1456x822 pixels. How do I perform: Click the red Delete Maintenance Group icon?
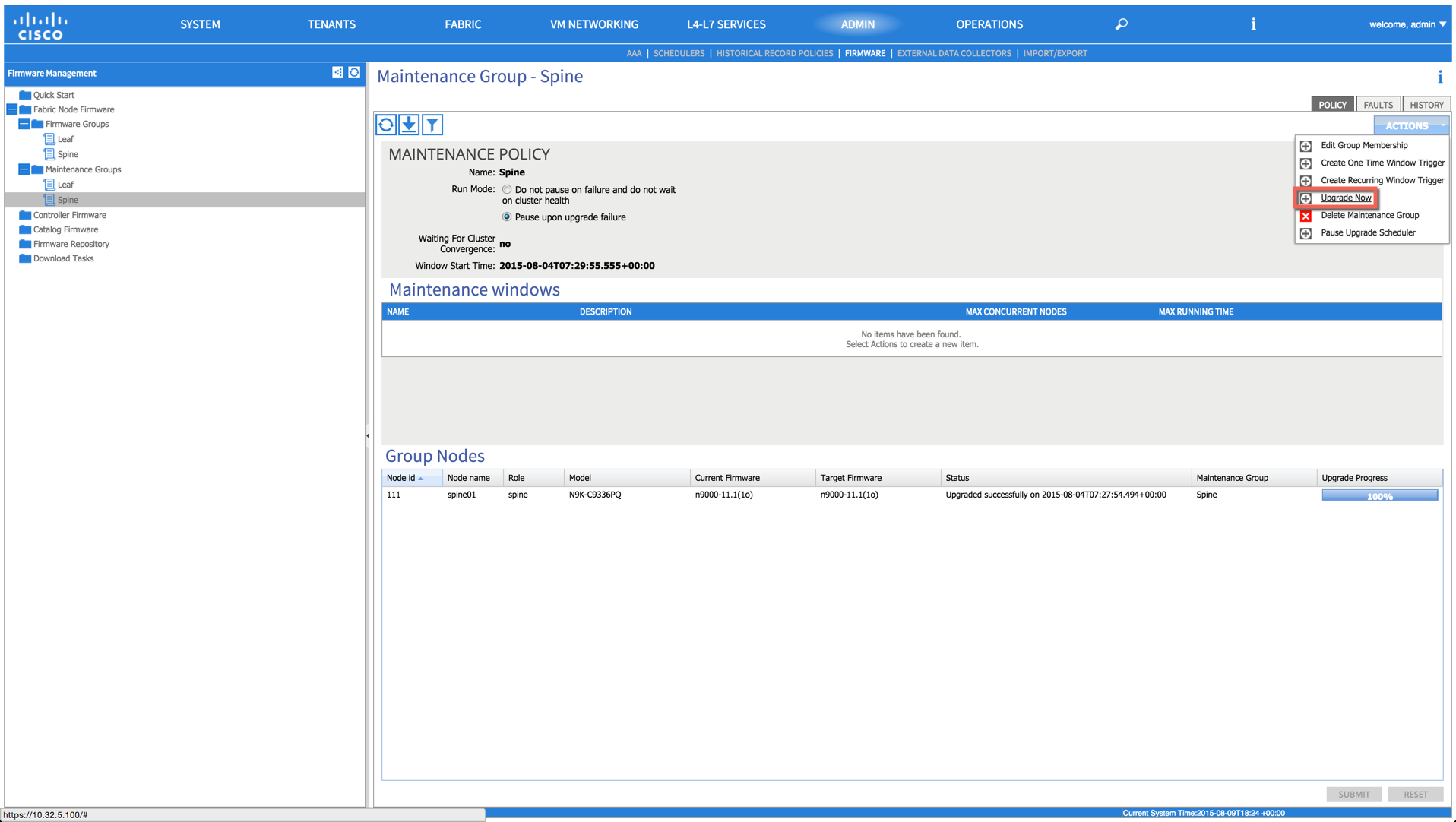(x=1306, y=216)
